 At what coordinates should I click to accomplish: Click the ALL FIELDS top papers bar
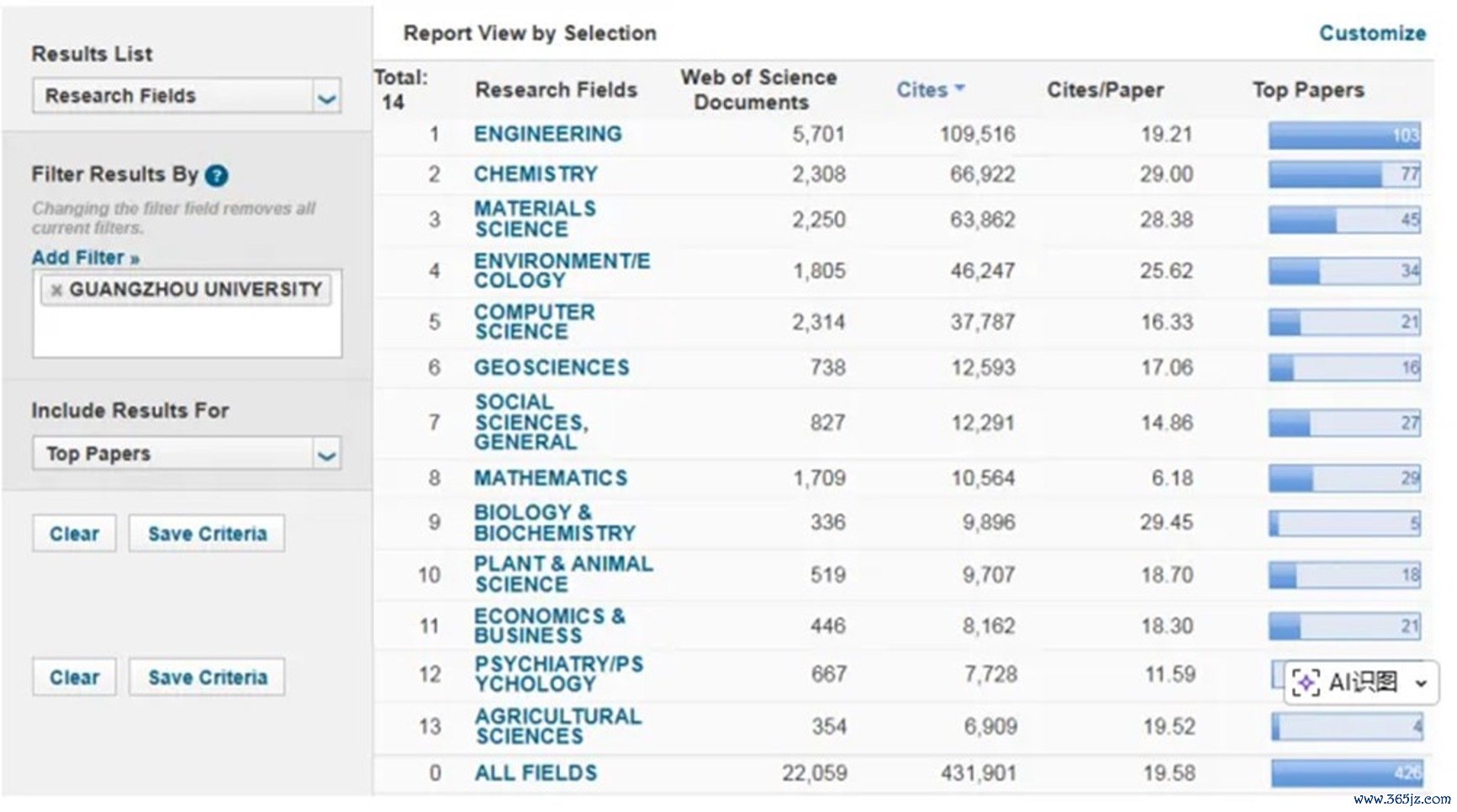1346,772
